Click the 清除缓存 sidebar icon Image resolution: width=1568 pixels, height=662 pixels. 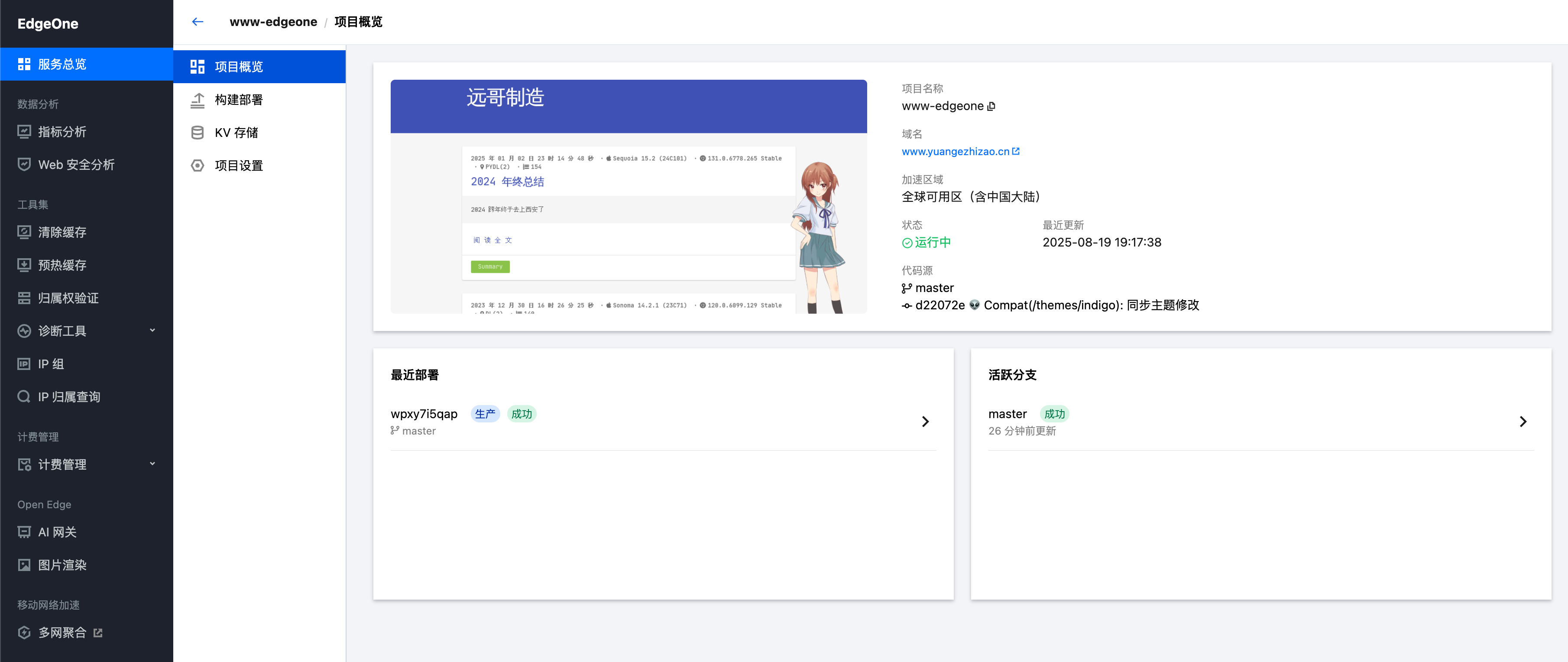24,232
